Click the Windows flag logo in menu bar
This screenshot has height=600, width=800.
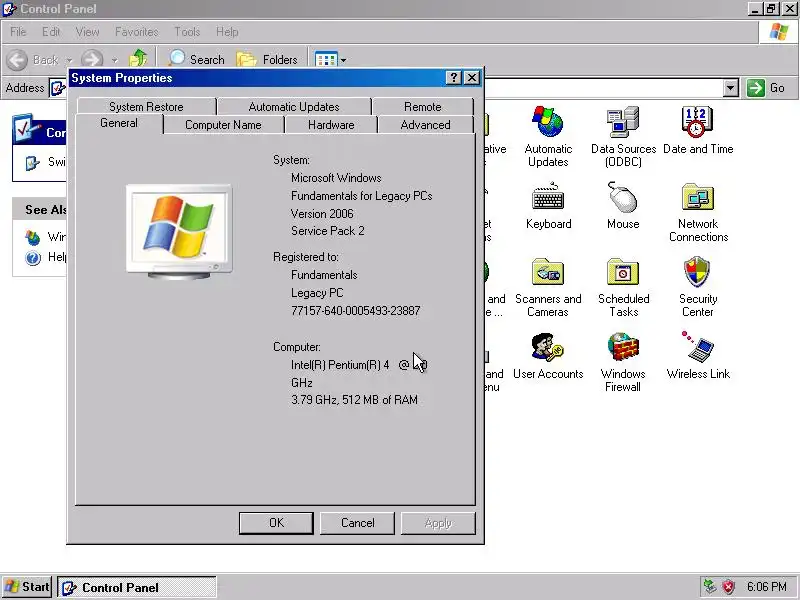point(779,32)
